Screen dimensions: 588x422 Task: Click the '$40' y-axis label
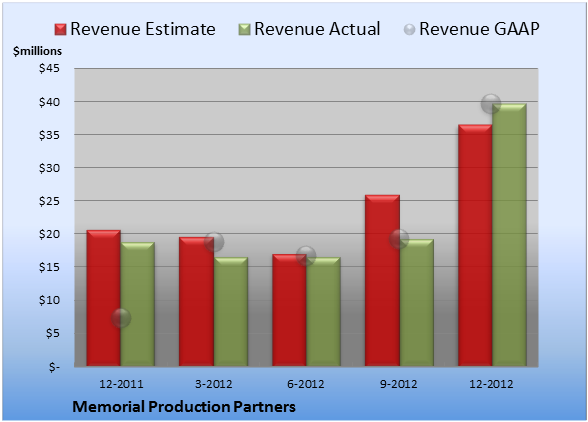coord(49,102)
